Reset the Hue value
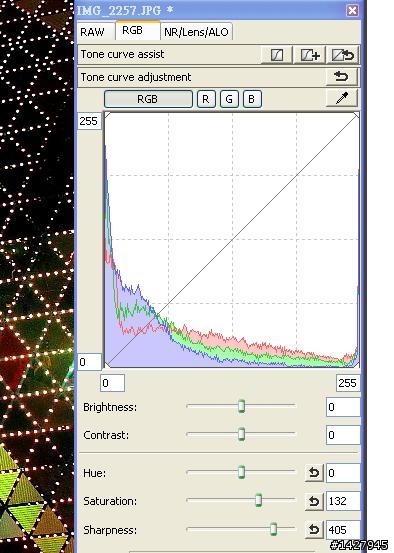 (314, 473)
